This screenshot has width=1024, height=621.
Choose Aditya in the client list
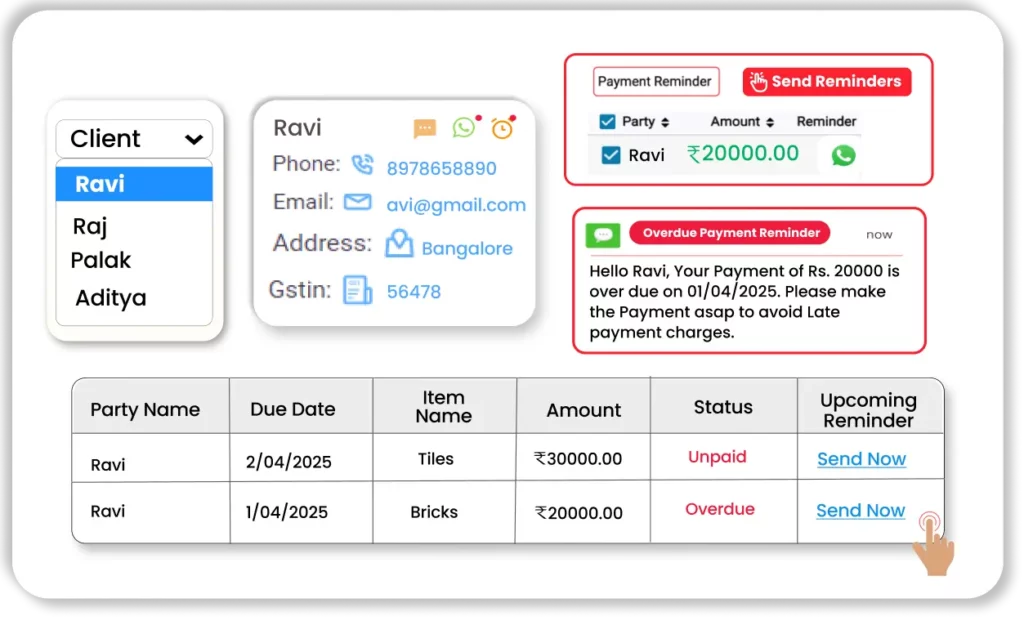(110, 298)
